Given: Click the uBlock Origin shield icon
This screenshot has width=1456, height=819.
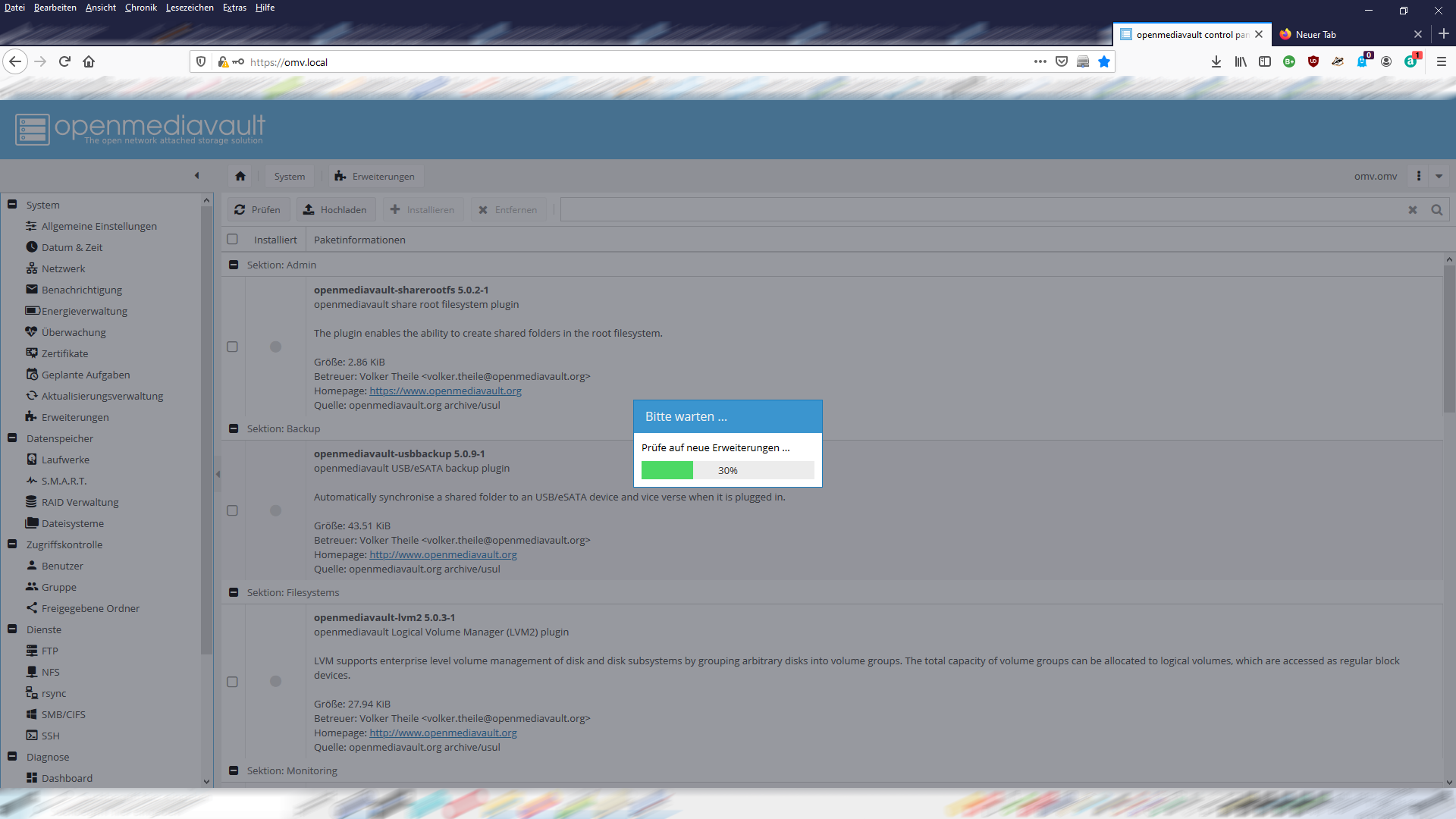Looking at the screenshot, I should 1313,61.
